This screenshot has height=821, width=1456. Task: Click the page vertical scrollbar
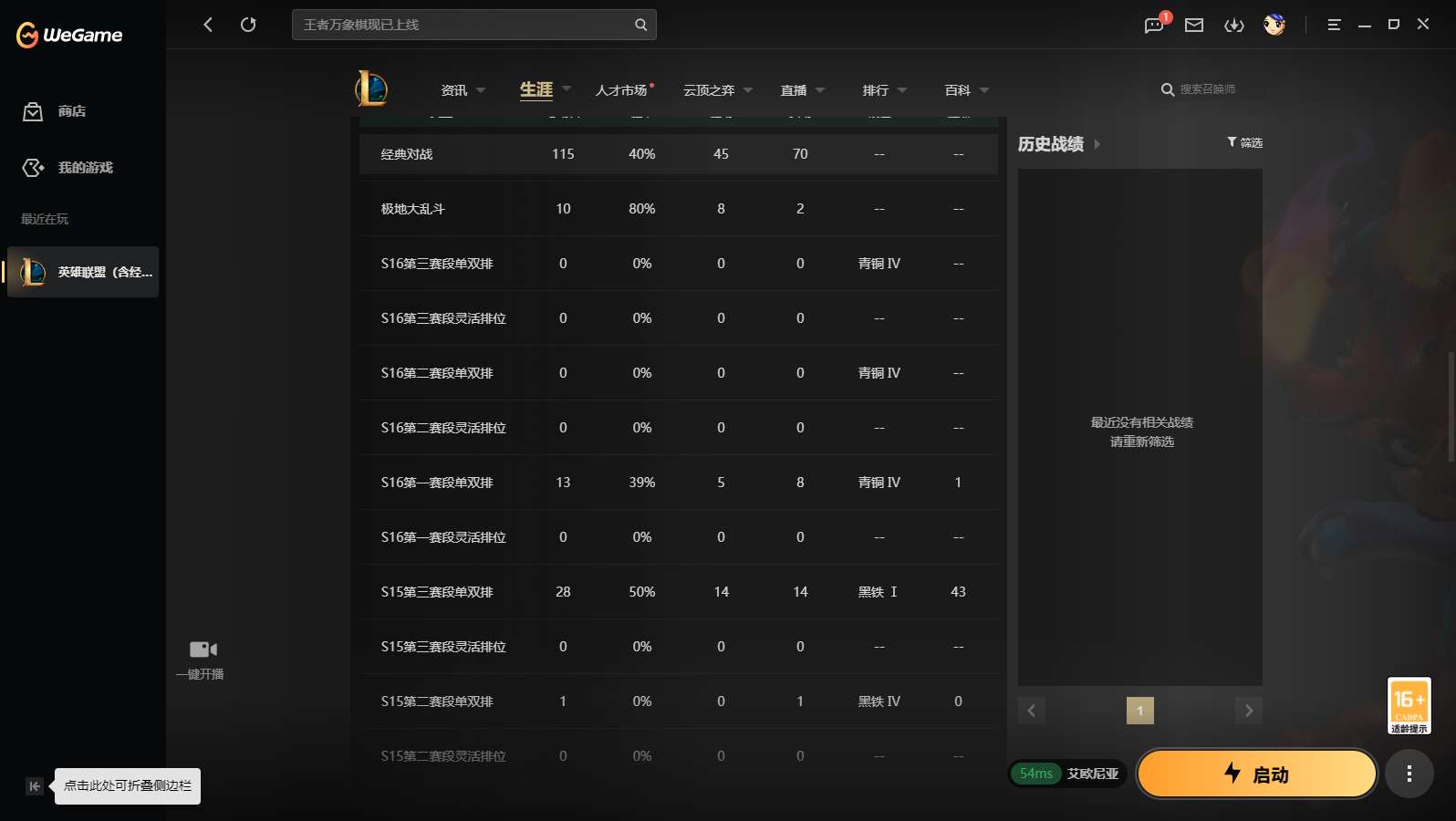tap(1451, 406)
